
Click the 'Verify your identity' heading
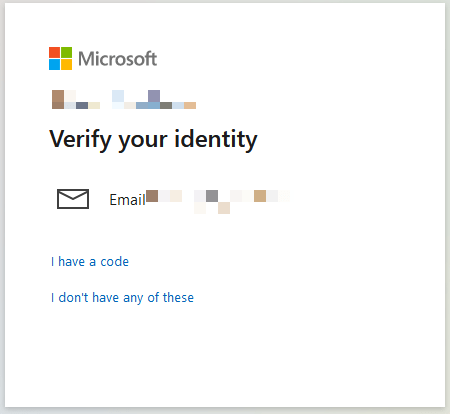[153, 139]
